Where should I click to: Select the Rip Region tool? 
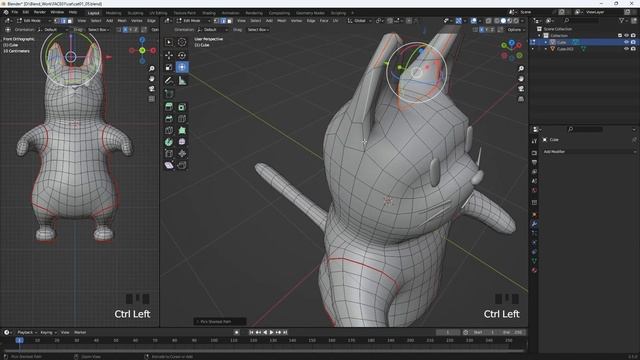pyautogui.click(x=182, y=165)
